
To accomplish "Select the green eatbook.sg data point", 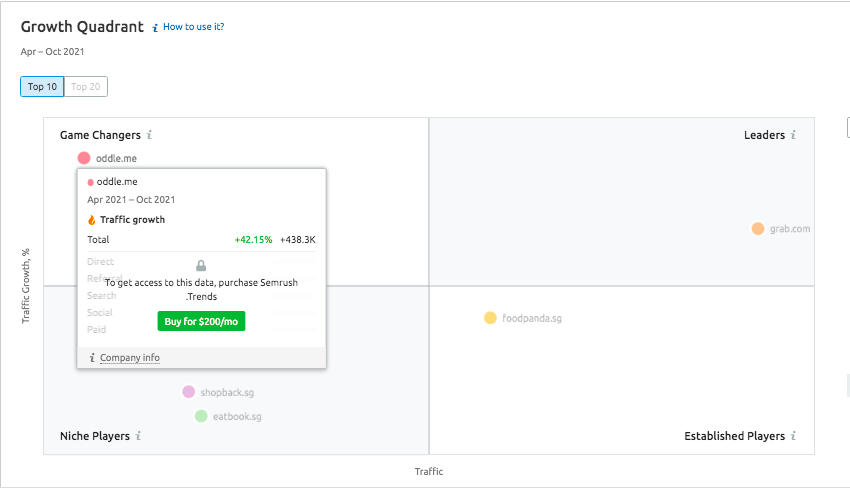I will [x=201, y=416].
